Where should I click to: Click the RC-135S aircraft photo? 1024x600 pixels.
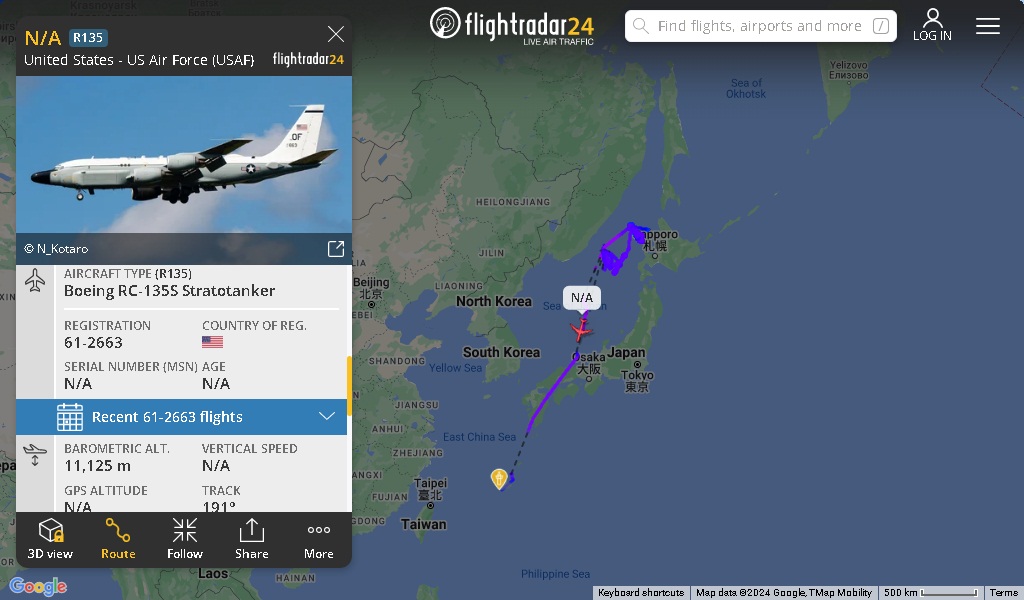coord(184,154)
